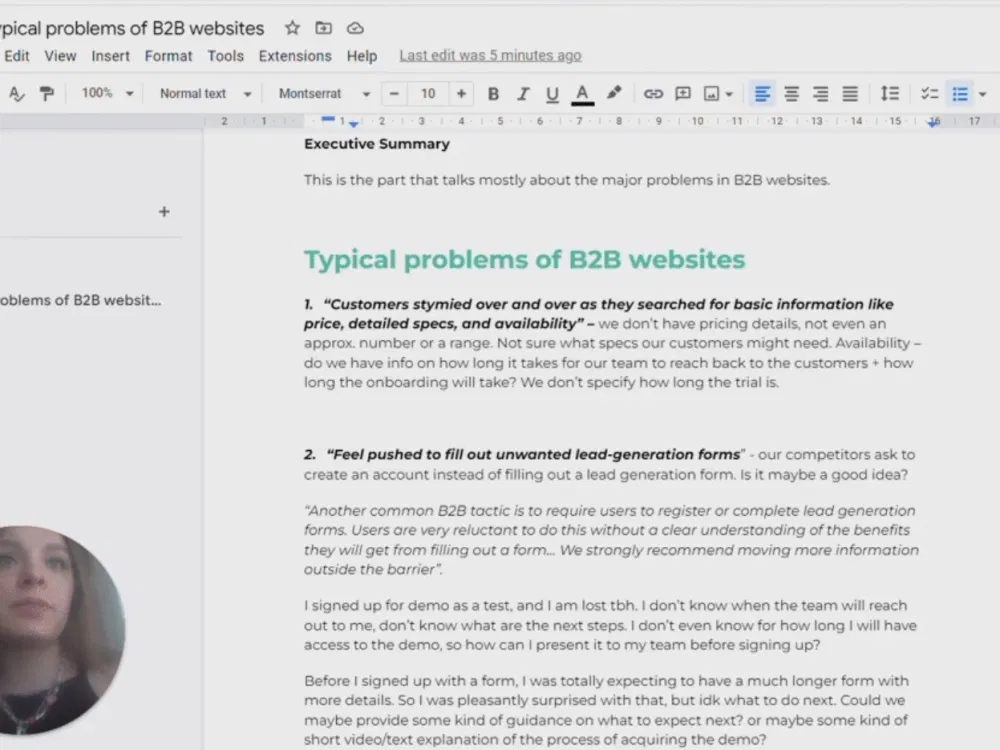Toggle bold formatting
Viewport: 1000px width, 750px height.
point(493,94)
